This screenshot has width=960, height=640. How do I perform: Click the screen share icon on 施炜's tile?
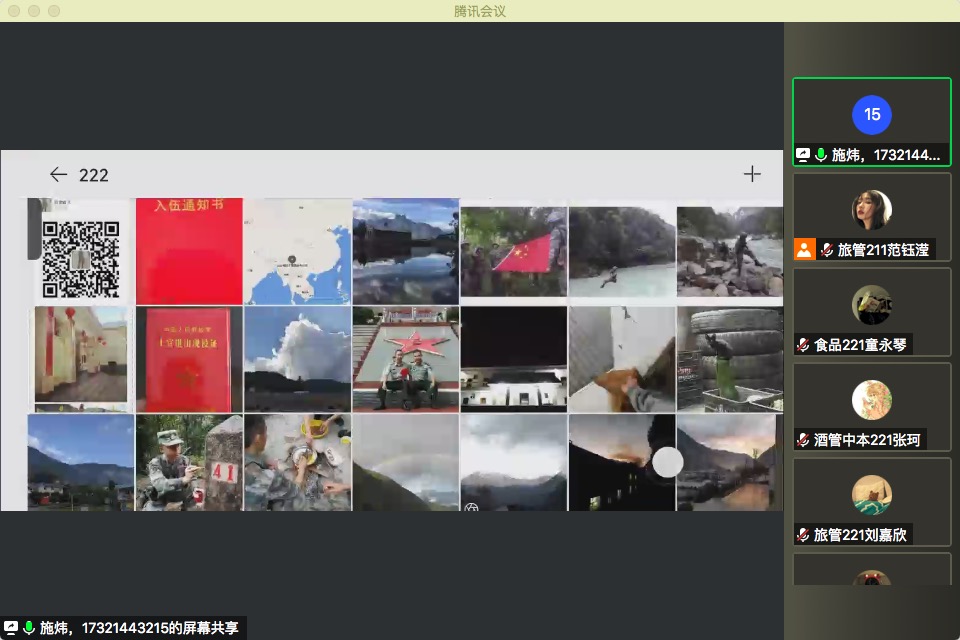[x=802, y=155]
